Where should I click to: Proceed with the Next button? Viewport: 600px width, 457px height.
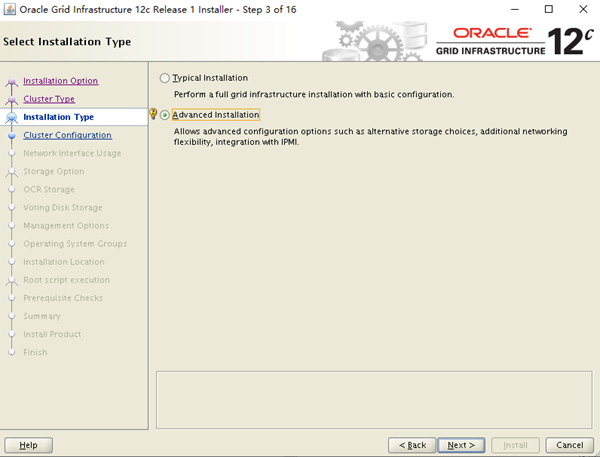[461, 445]
